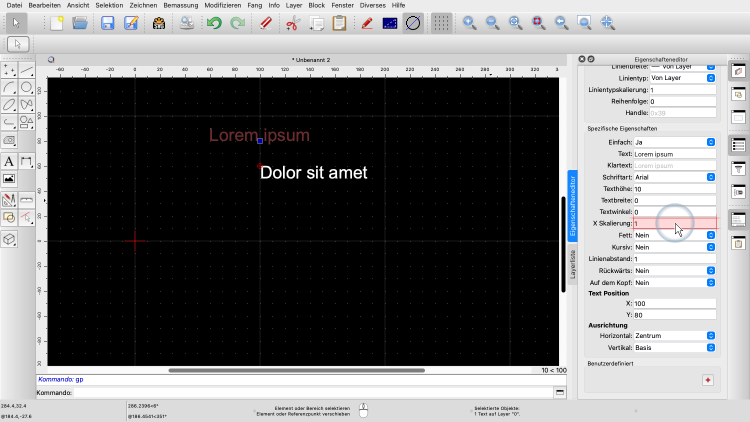This screenshot has height=422, width=750.
Task: Select the Insert Image tool
Action: pyautogui.click(x=9, y=178)
